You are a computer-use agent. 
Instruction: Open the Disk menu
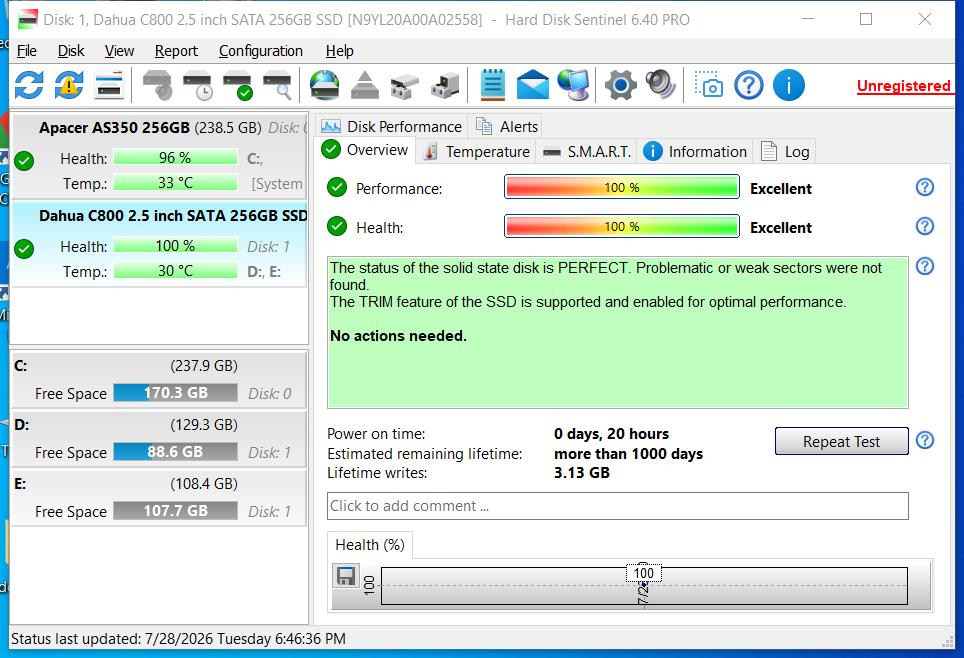tap(71, 51)
